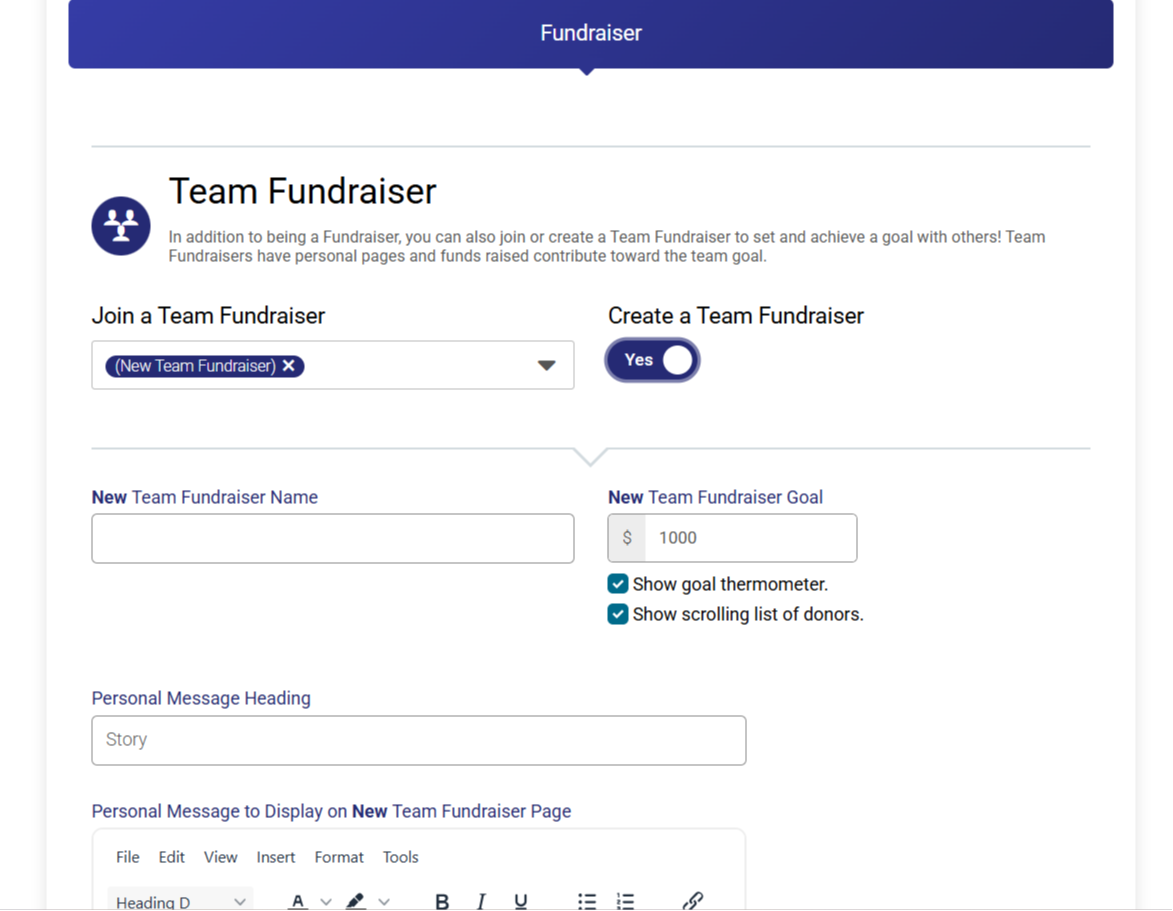Click the New Team Fundraiser Name field
Viewport: 1173px width, 911px height.
point(333,538)
